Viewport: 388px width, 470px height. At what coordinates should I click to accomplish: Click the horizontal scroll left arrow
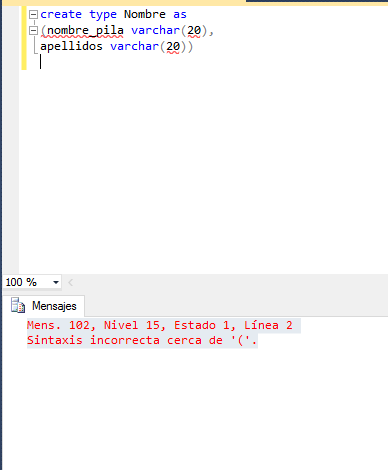coord(70,283)
